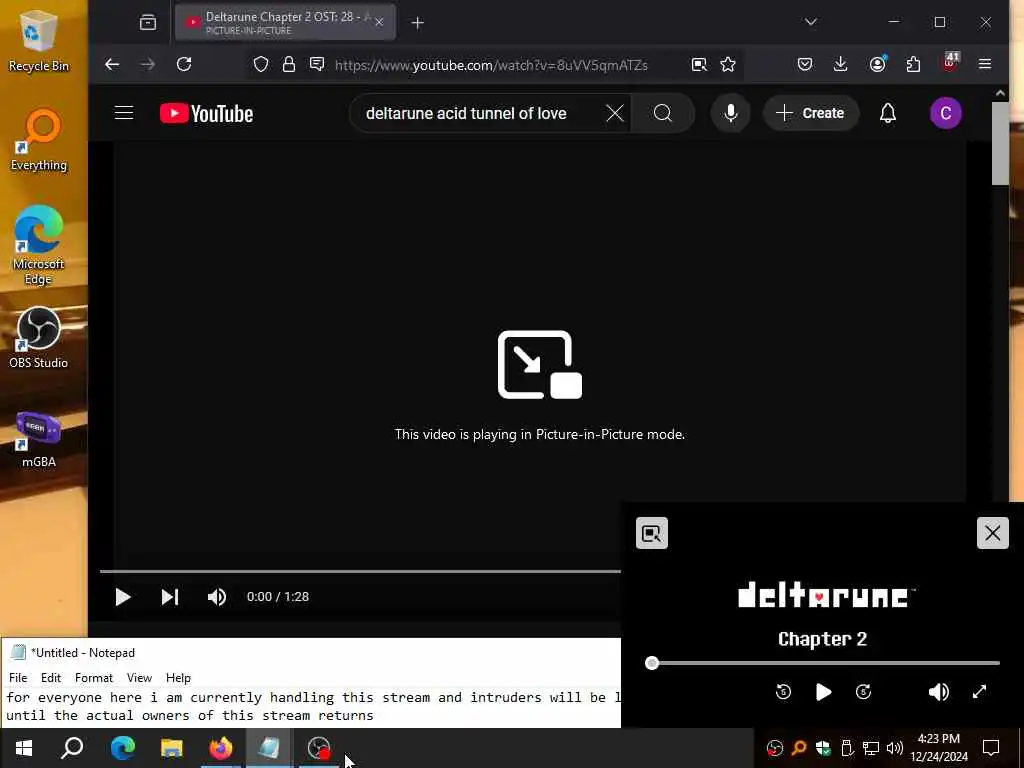Send Picture-in-Picture video back to tab

(x=652, y=534)
